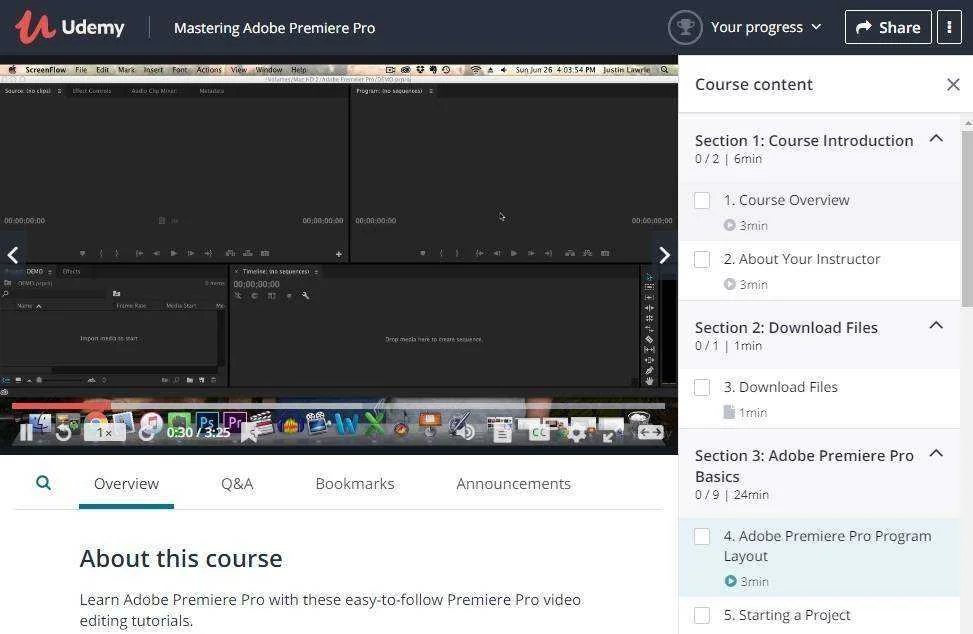The image size is (973, 634).
Task: Open the Q&A tab
Action: pos(237,484)
